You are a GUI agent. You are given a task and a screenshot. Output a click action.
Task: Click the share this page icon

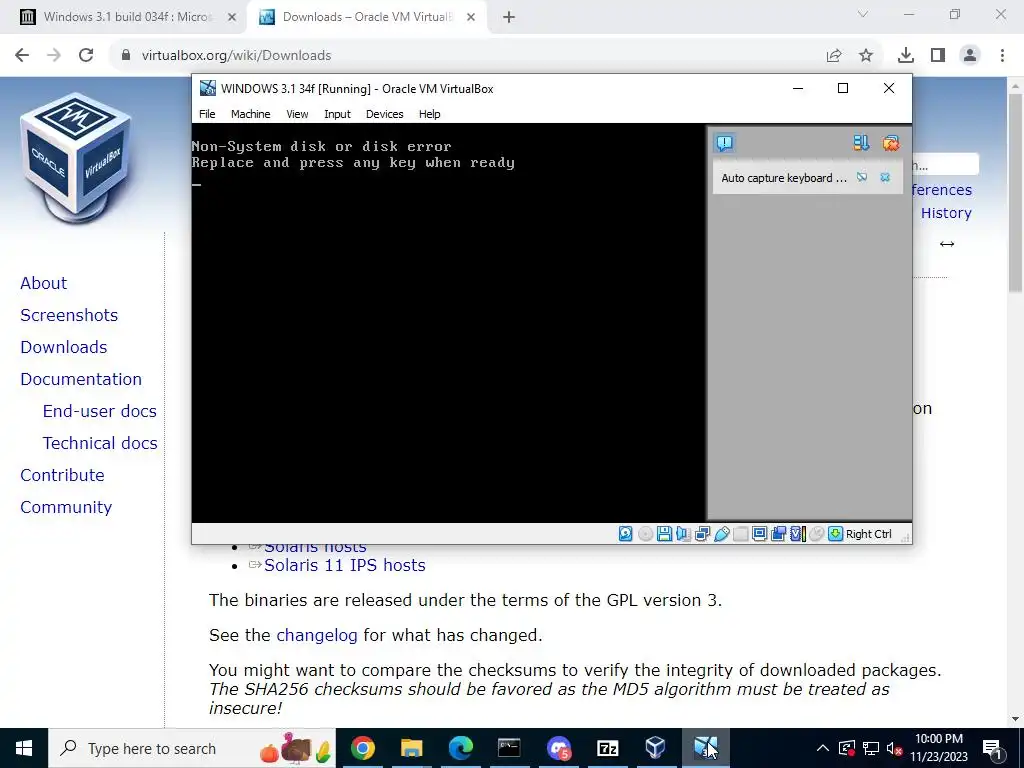point(834,56)
